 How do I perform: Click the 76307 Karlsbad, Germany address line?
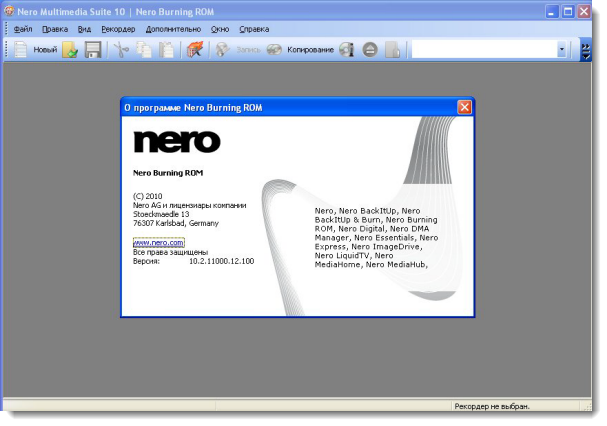pyautogui.click(x=176, y=223)
